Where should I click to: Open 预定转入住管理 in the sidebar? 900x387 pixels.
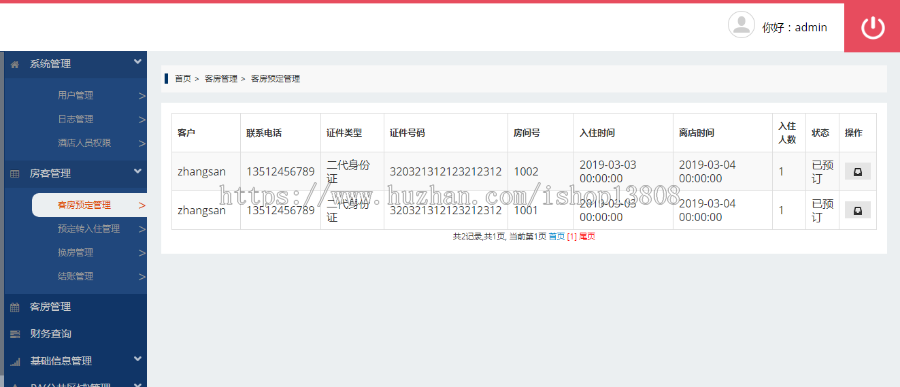tap(88, 229)
